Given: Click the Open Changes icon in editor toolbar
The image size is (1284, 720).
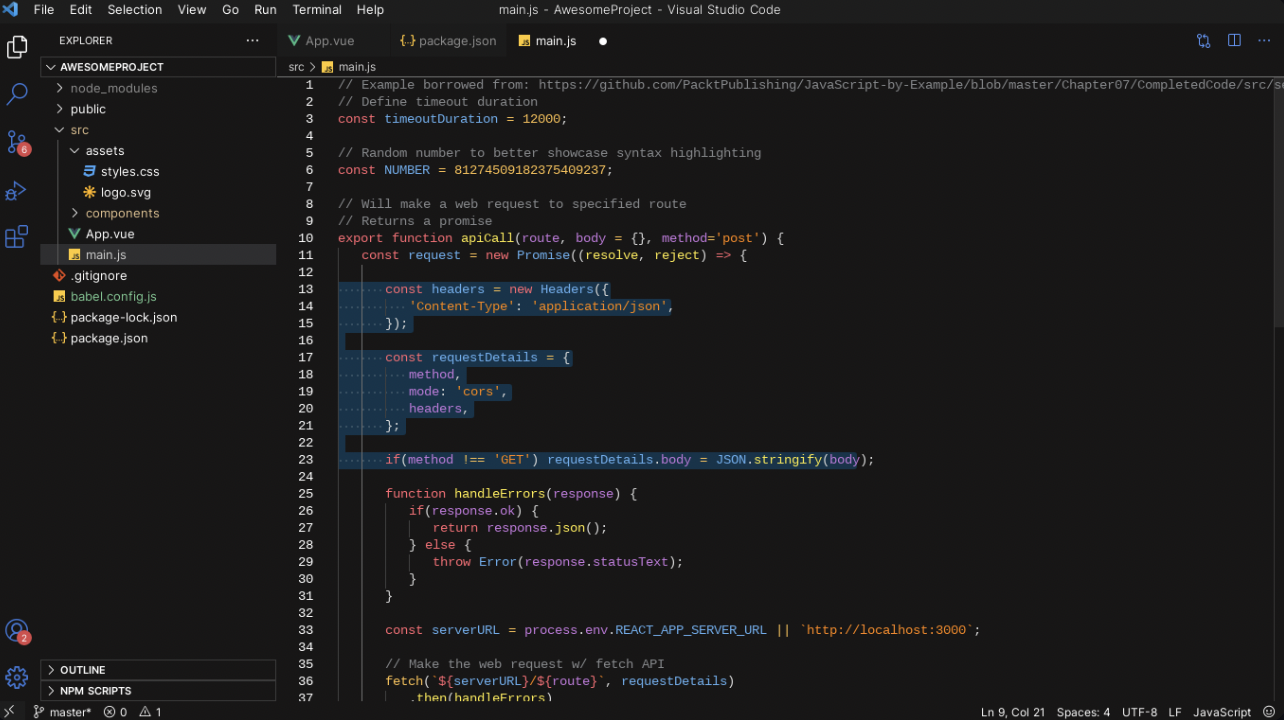Looking at the screenshot, I should tap(1203, 41).
